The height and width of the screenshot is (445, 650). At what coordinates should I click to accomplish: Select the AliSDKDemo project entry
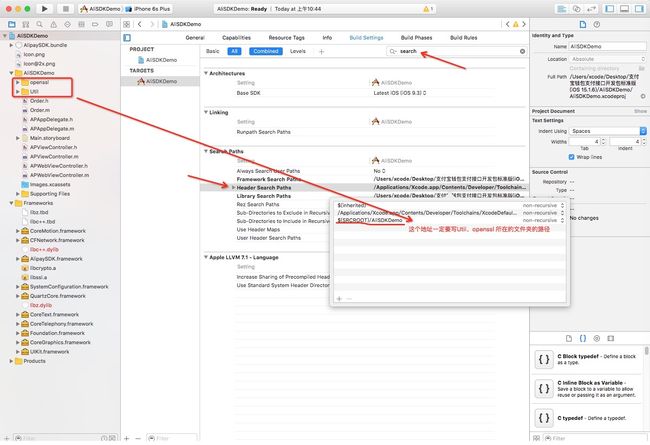(x=158, y=60)
